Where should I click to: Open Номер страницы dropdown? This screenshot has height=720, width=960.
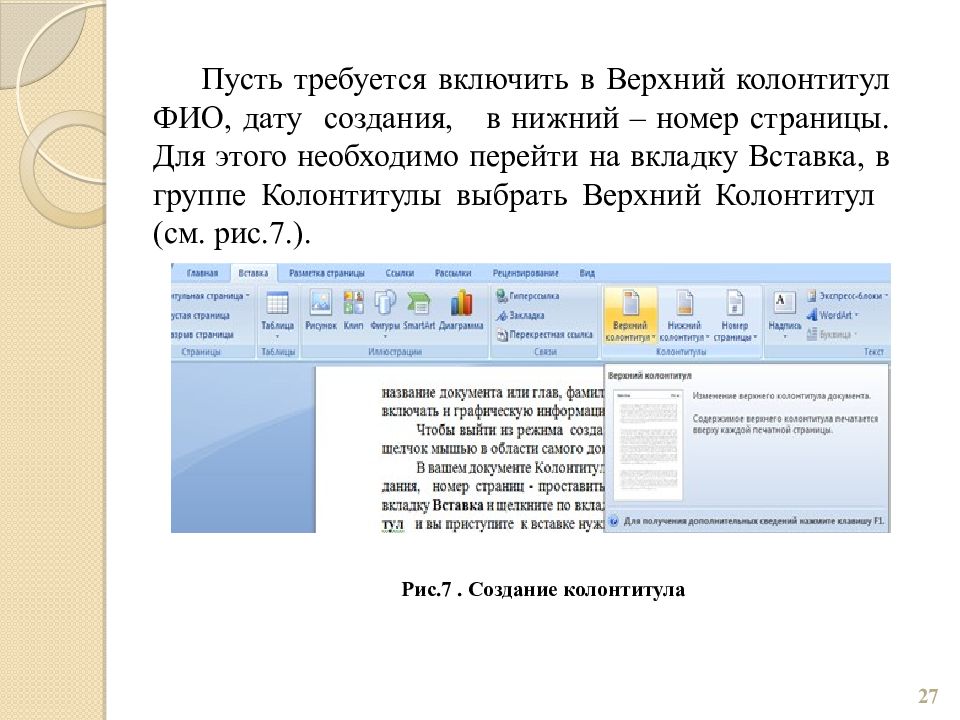click(735, 316)
